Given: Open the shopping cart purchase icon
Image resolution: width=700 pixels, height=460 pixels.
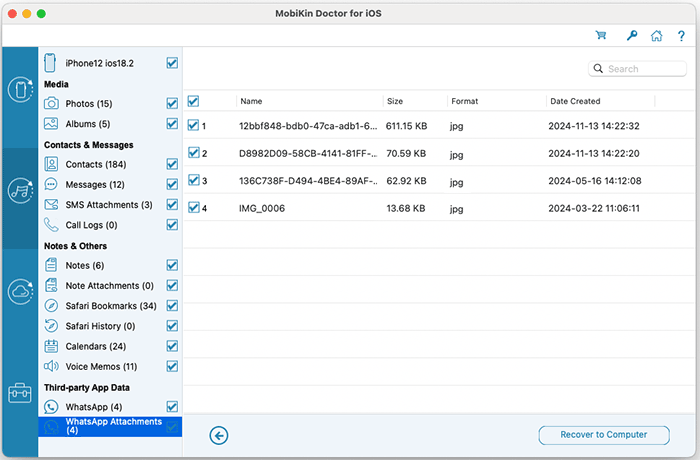Looking at the screenshot, I should click(x=601, y=35).
